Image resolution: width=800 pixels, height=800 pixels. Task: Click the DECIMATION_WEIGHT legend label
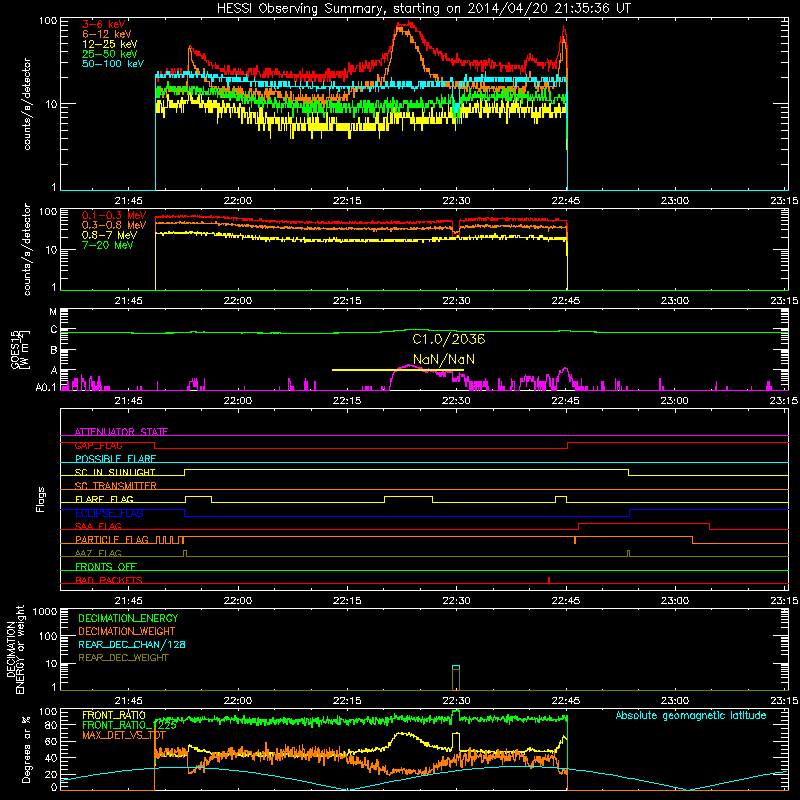pos(127,631)
